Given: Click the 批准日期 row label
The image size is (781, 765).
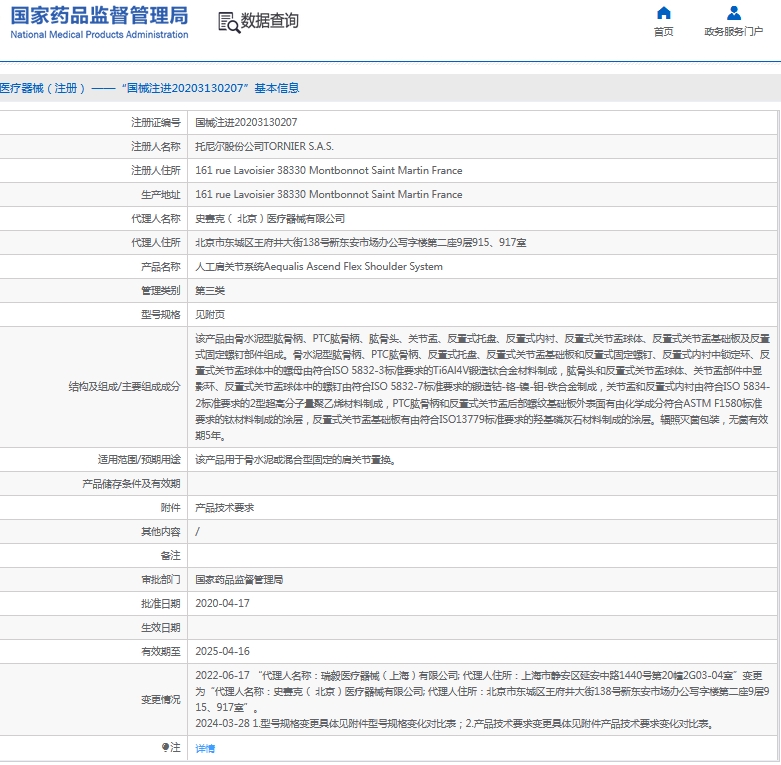Looking at the screenshot, I should [160, 604].
